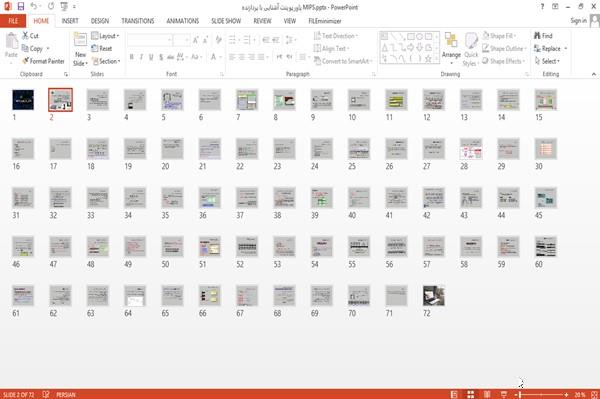Viewport: 600px width, 399px height.
Task: Toggle Bold formatting
Action: pyautogui.click(x=132, y=57)
